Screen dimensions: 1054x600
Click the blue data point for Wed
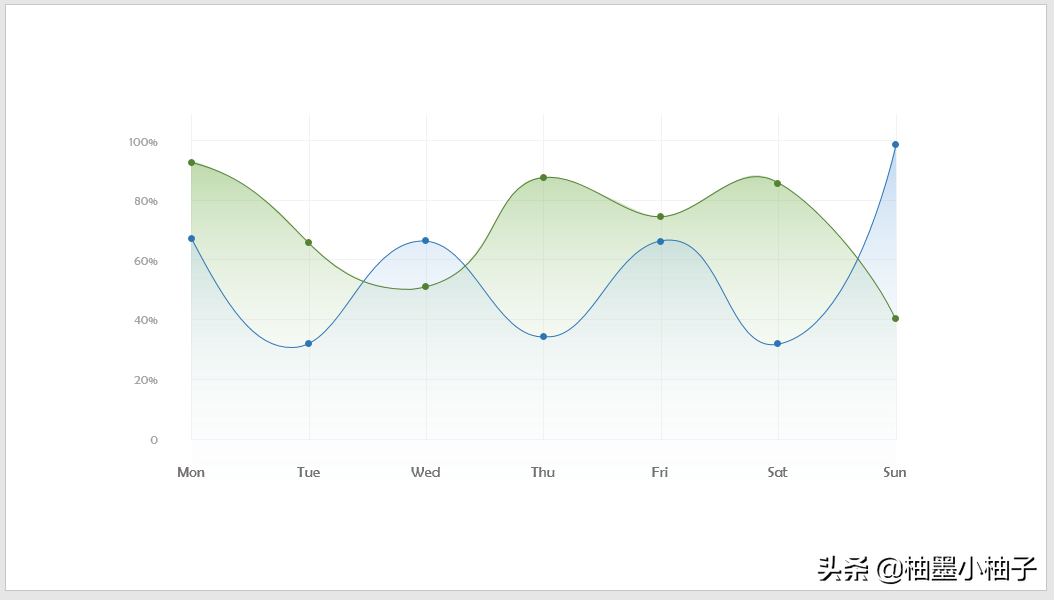(425, 240)
